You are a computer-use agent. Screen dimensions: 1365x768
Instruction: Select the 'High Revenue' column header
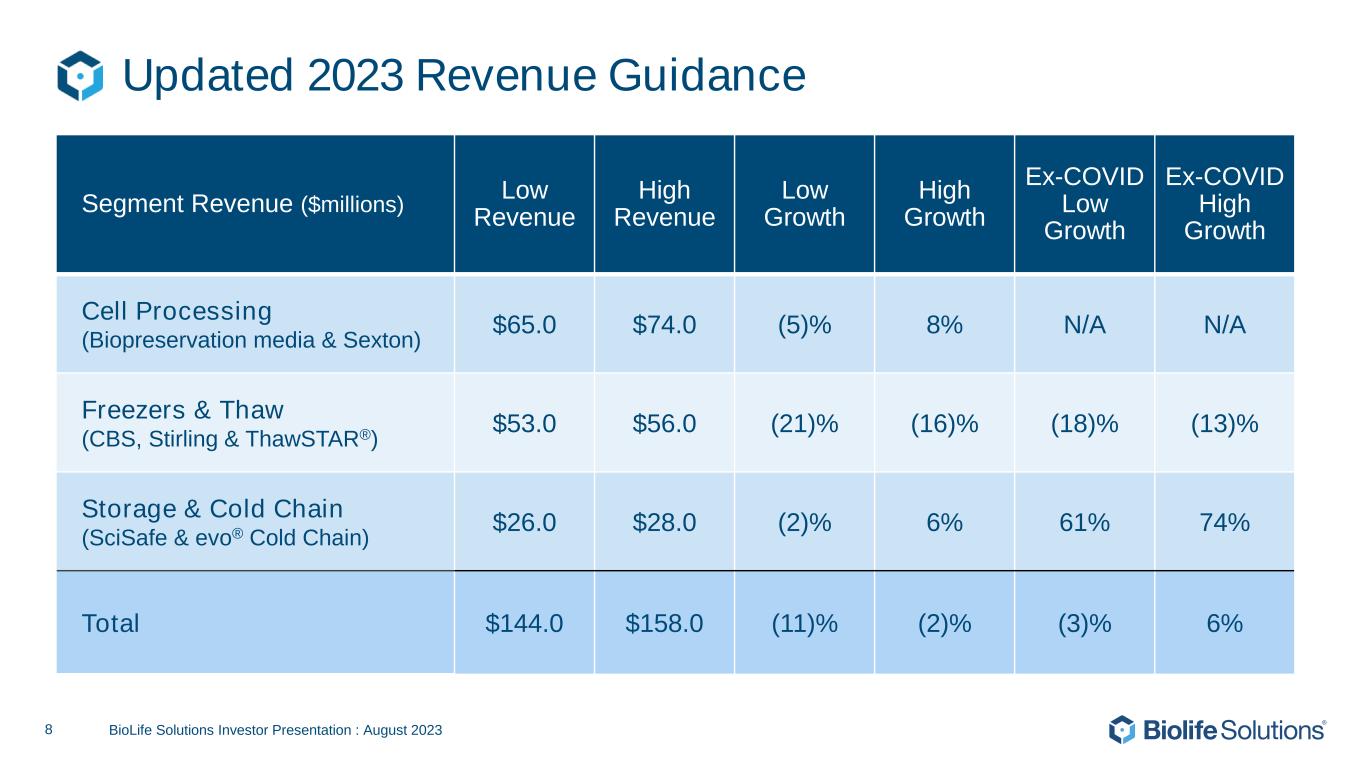point(664,204)
